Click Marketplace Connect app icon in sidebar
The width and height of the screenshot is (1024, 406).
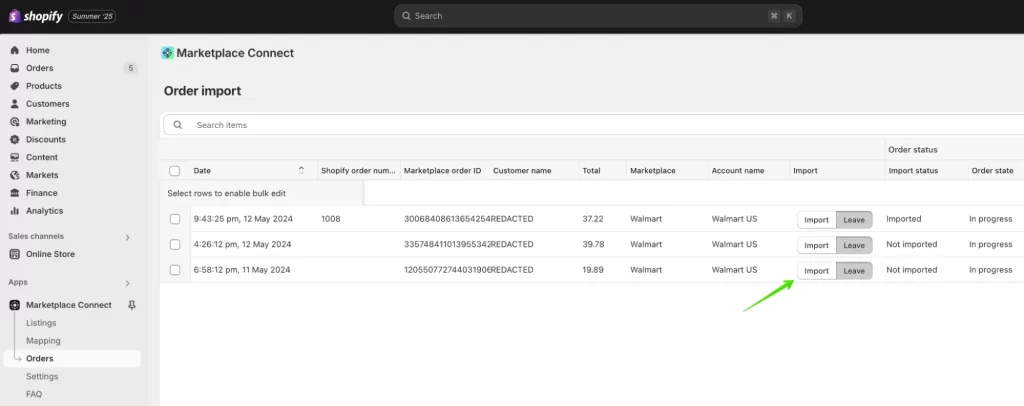click(x=14, y=305)
